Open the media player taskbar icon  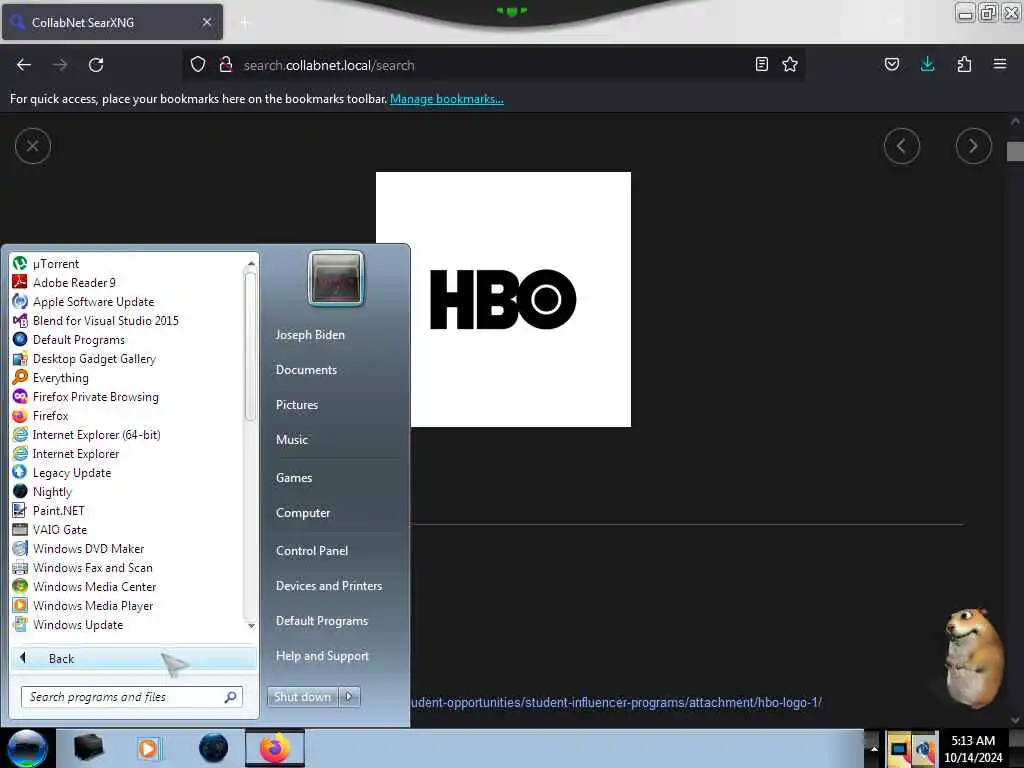(148, 748)
